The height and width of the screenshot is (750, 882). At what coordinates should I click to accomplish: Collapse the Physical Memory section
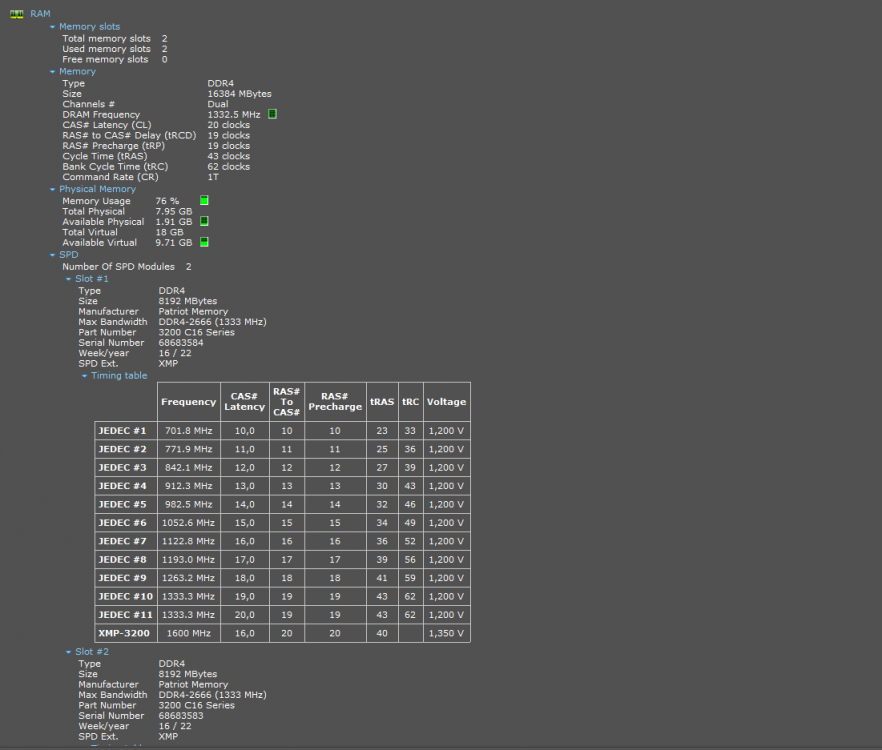tap(52, 189)
